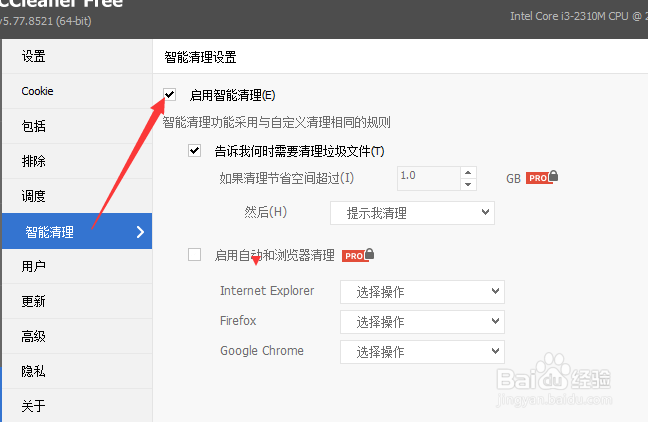Image resolution: width=648 pixels, height=422 pixels.
Task: Open the 高级 advanced section
Action: 77,336
